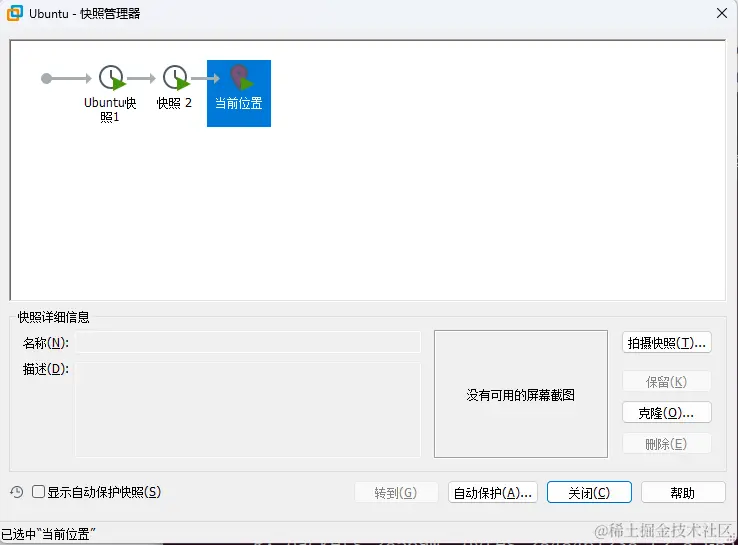738x545 pixels.
Task: Click the Ubuntu快照1 label text
Action: [110, 110]
